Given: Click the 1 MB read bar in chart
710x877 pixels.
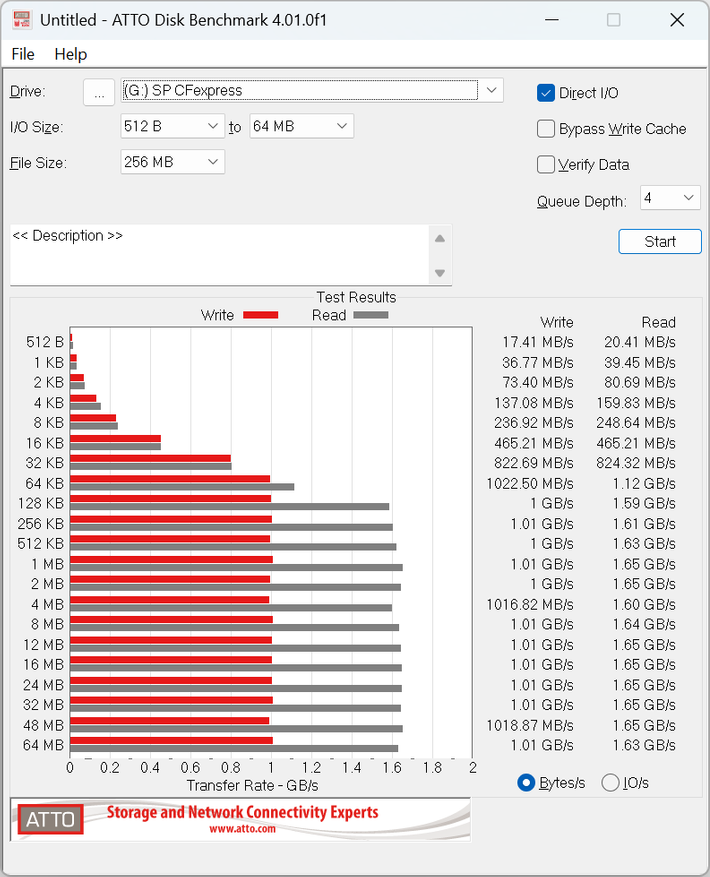Looking at the screenshot, I should pos(236,567).
